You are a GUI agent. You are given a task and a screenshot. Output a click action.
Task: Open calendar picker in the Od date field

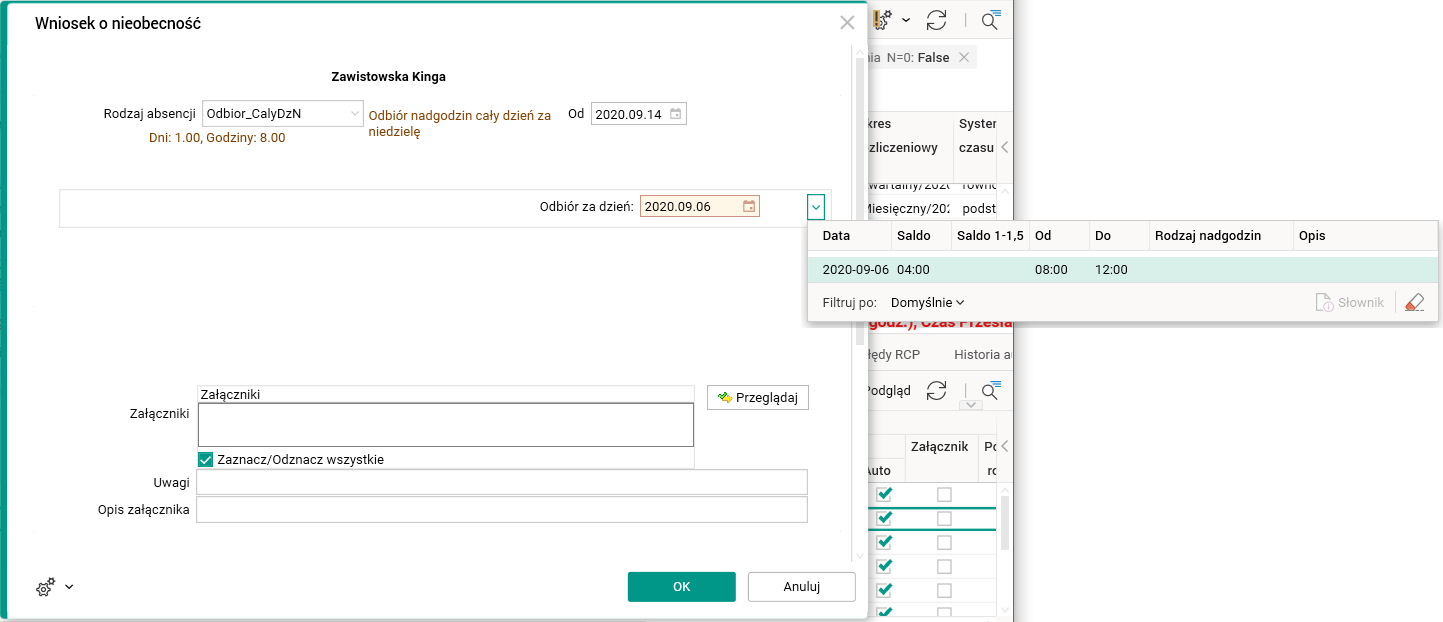tap(676, 114)
